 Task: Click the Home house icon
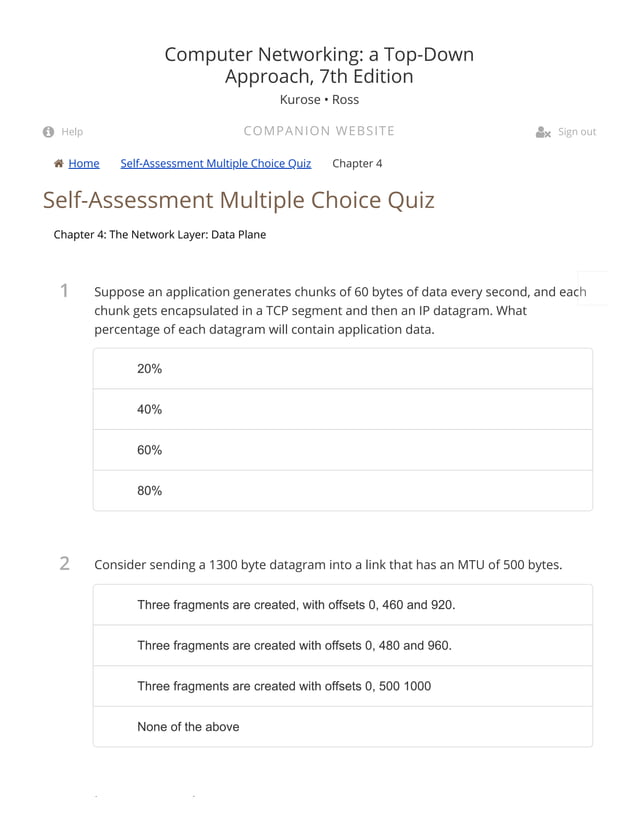pos(58,163)
